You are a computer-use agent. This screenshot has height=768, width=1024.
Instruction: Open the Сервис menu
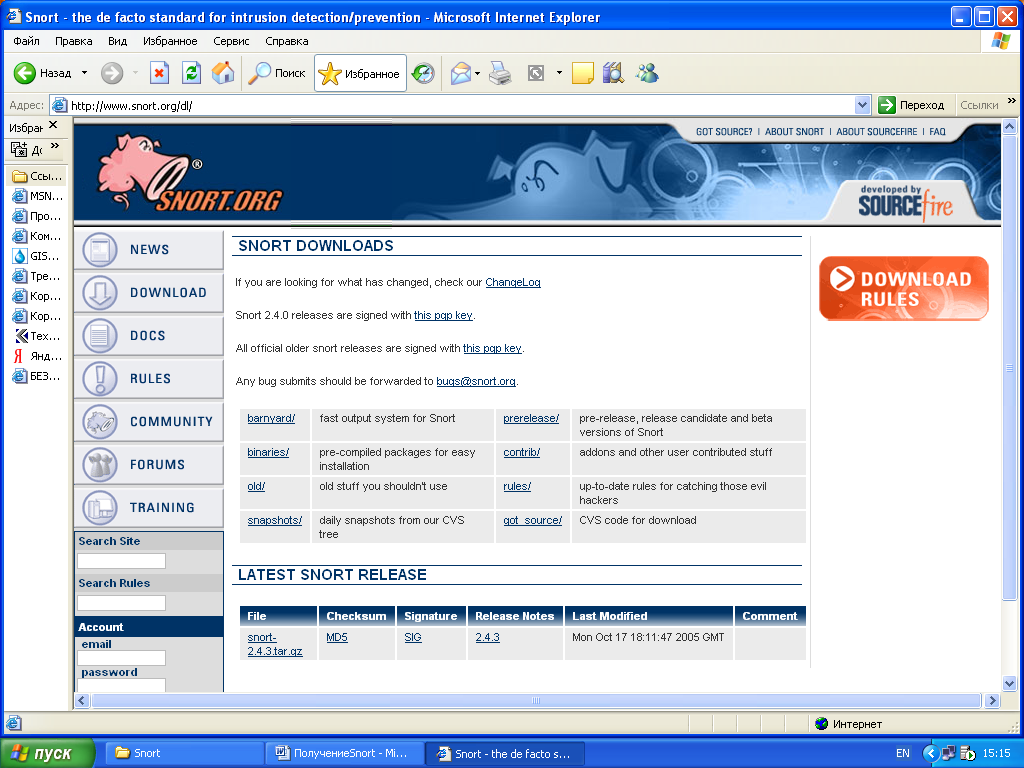[x=231, y=41]
